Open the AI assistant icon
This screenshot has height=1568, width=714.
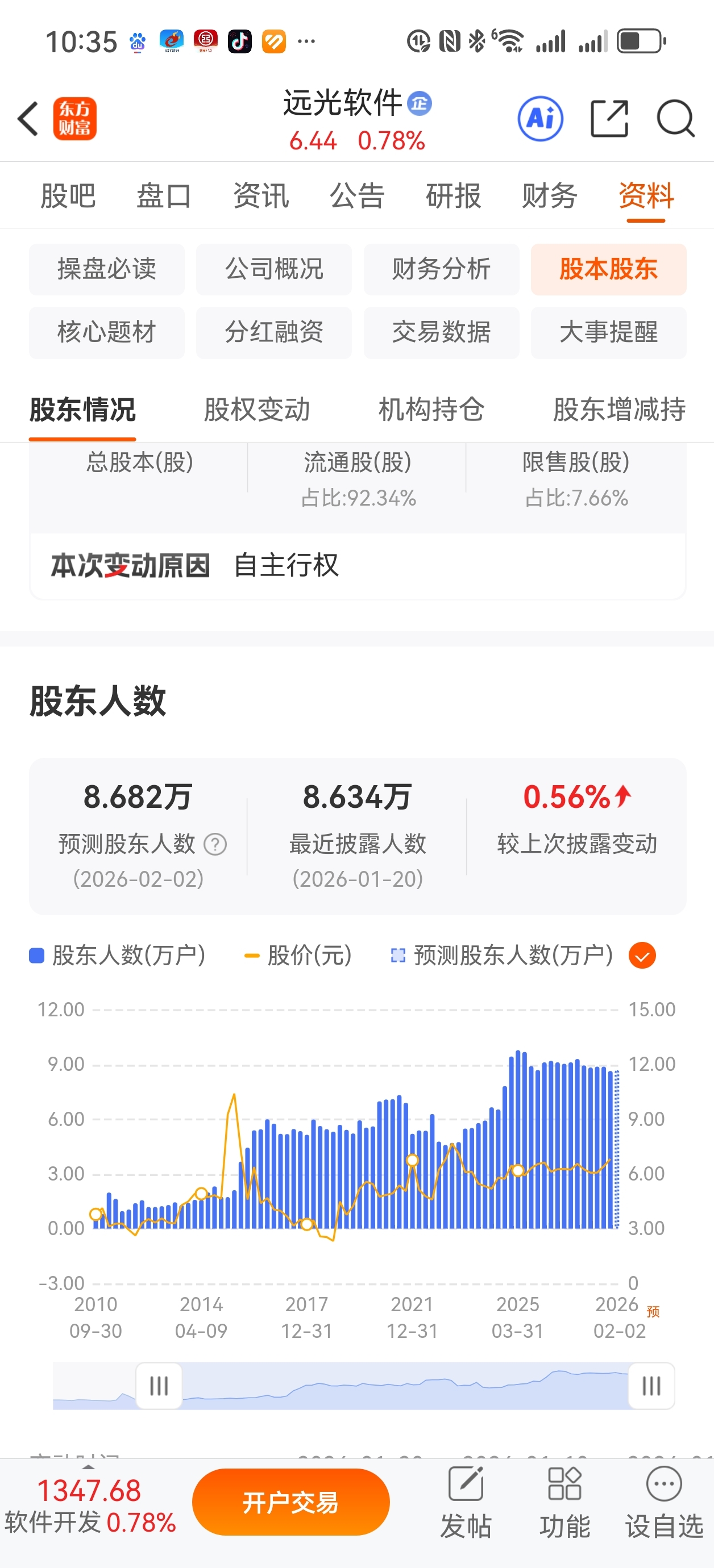coord(541,118)
